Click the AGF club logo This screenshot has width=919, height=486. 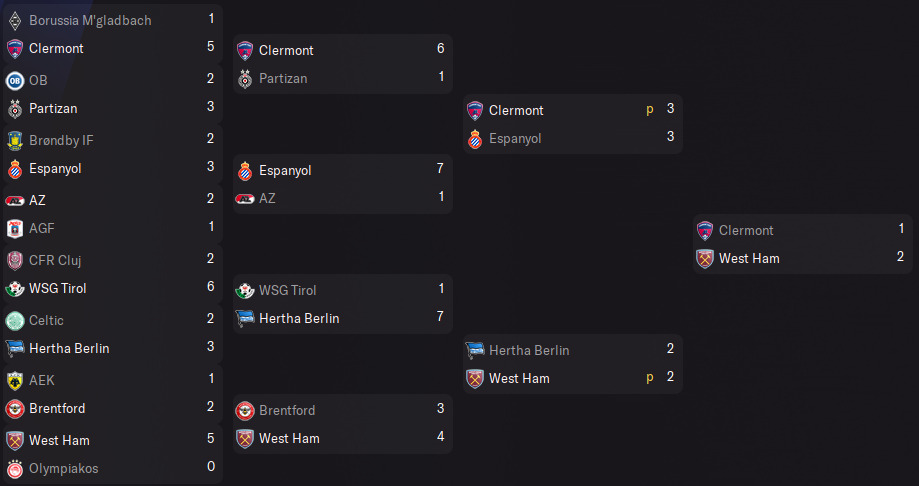coord(15,229)
